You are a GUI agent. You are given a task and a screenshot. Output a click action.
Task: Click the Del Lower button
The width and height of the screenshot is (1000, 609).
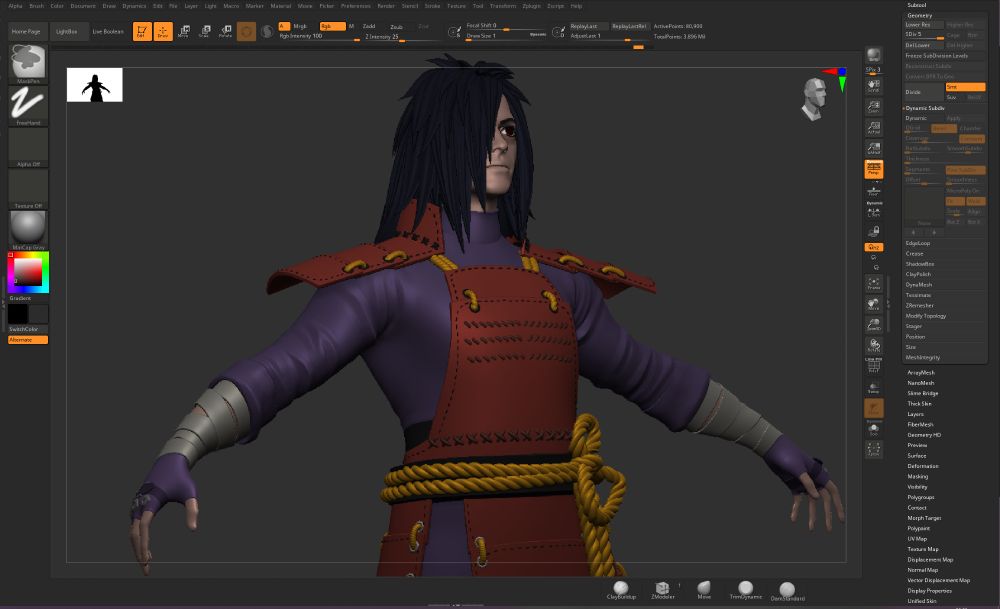coord(923,45)
